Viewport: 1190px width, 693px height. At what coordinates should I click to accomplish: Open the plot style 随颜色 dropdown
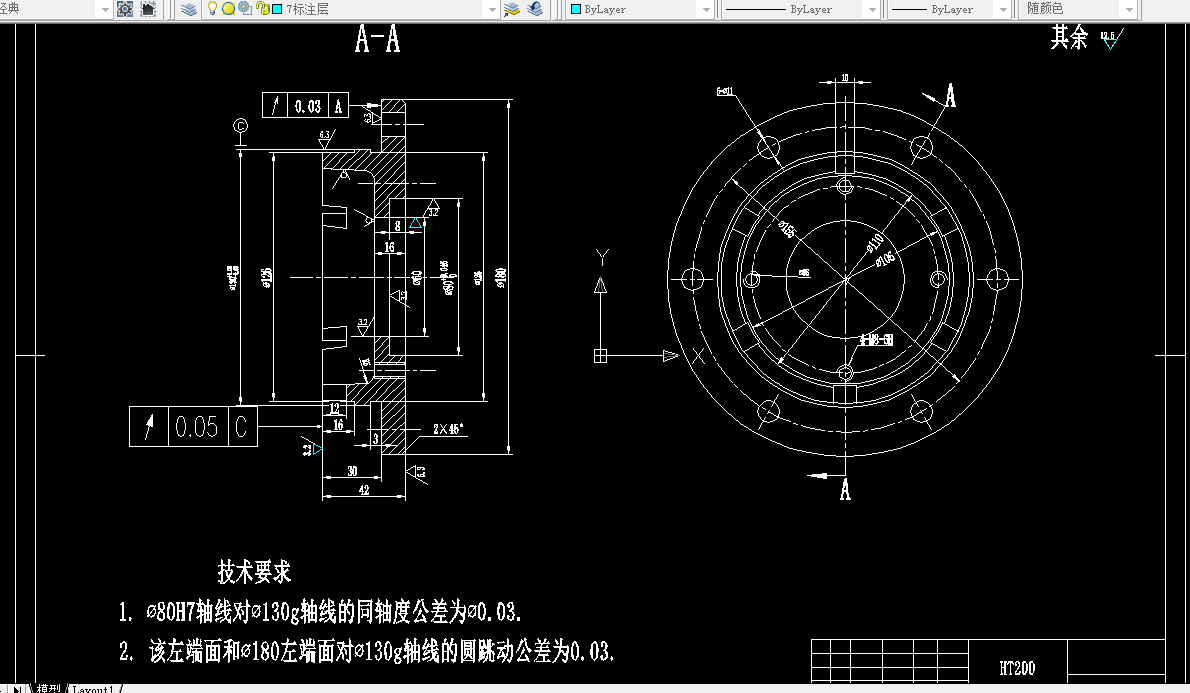[1129, 9]
